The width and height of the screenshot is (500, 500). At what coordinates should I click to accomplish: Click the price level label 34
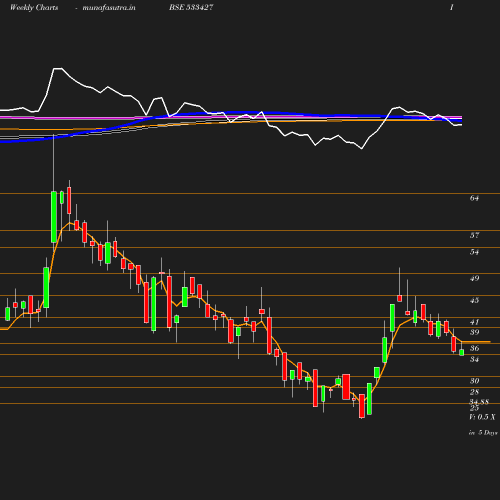click(474, 359)
